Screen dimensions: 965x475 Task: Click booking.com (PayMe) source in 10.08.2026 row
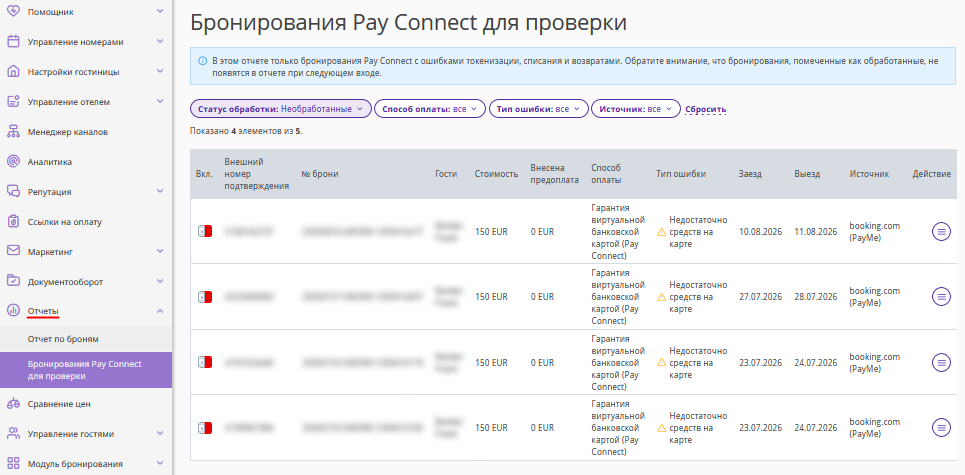pyautogui.click(x=875, y=231)
